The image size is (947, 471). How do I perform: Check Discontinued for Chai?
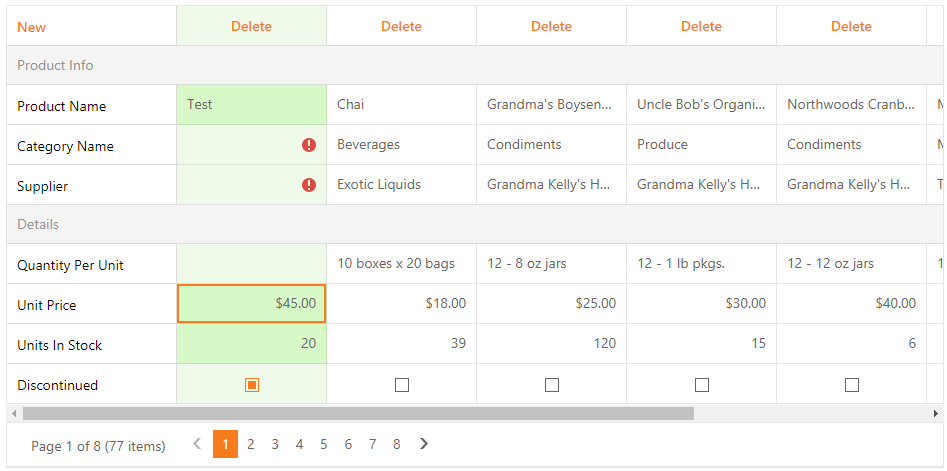[x=402, y=385]
